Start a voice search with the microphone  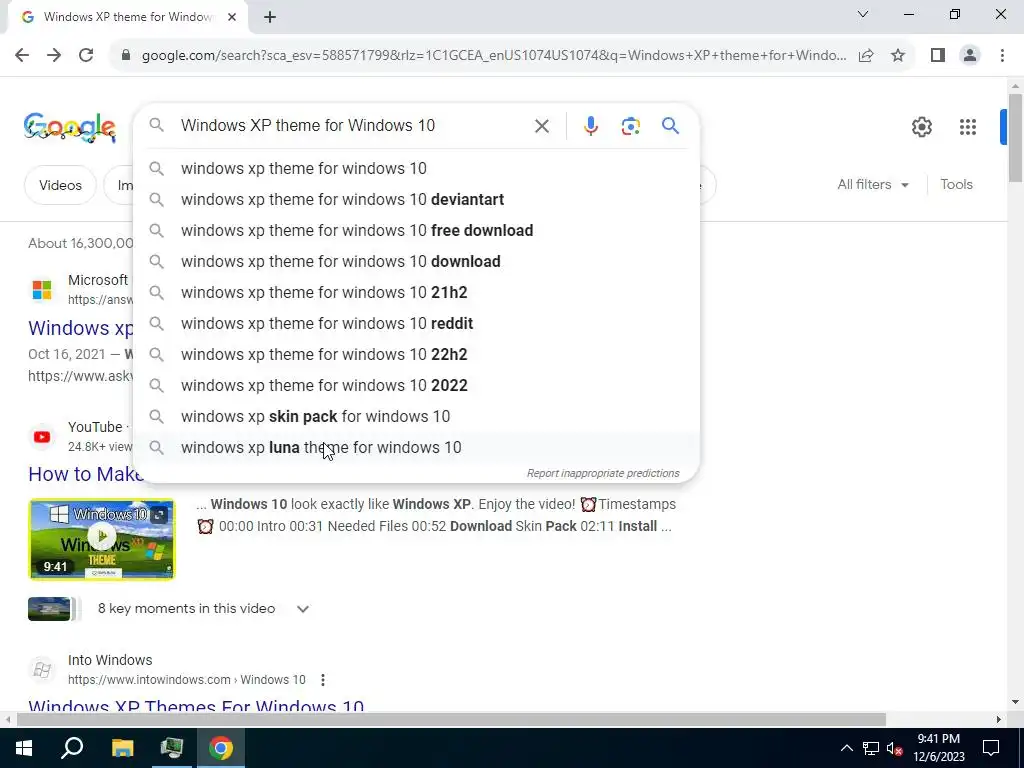coord(590,126)
